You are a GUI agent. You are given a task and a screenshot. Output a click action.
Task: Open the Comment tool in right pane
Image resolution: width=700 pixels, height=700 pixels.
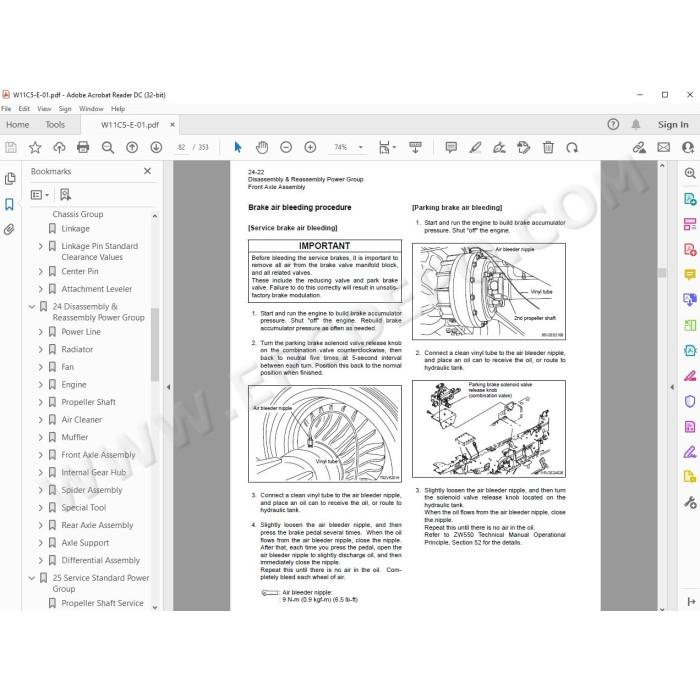(x=690, y=274)
